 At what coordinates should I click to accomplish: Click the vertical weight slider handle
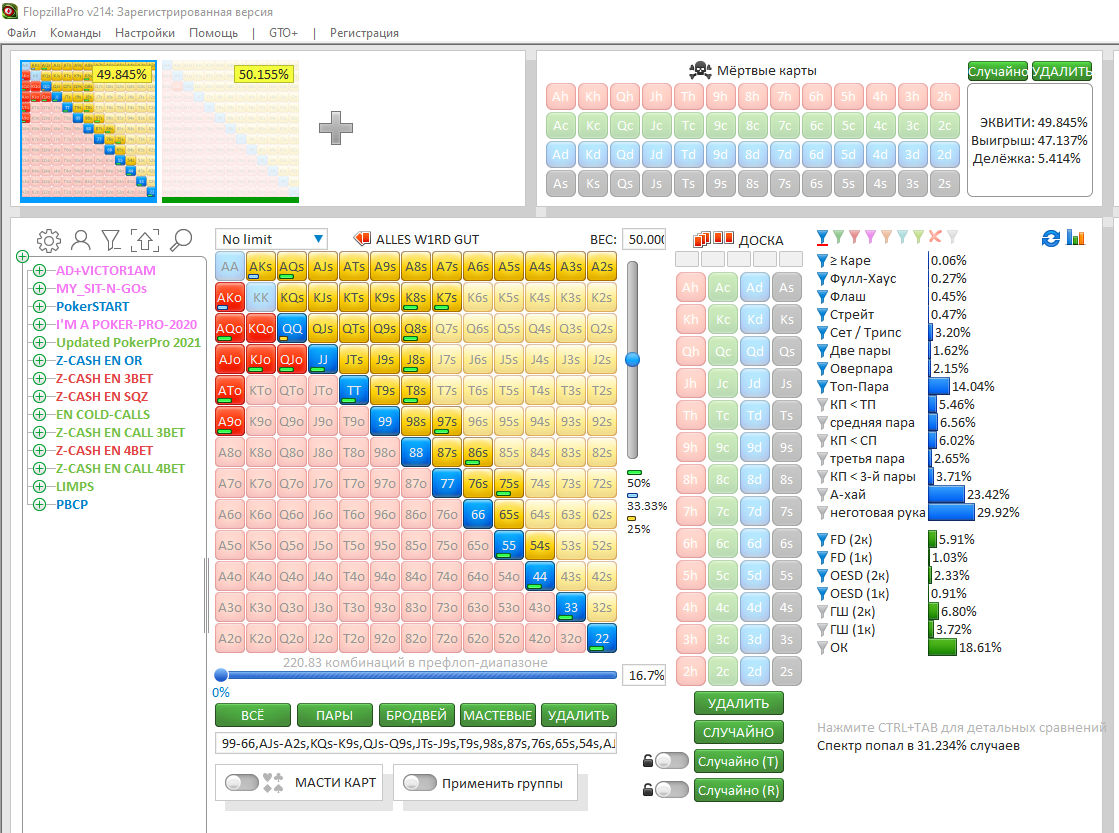pos(632,359)
